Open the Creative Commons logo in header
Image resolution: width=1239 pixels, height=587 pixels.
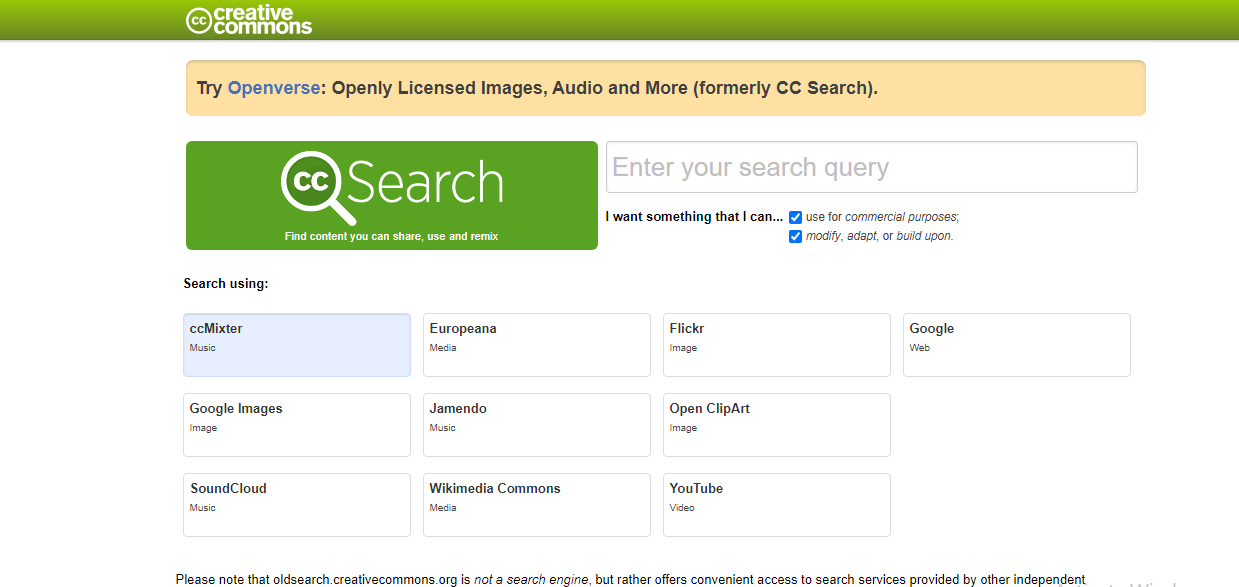[249, 20]
